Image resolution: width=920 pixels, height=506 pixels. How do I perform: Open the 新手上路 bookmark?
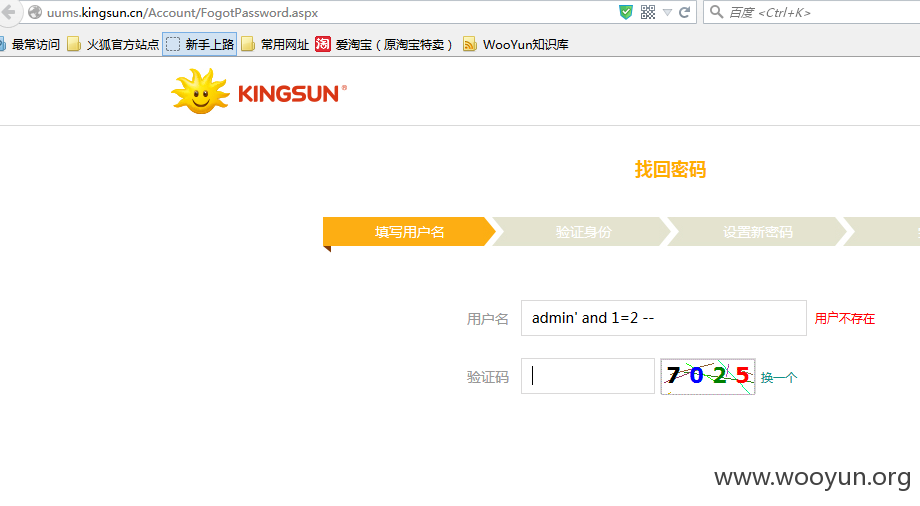199,45
